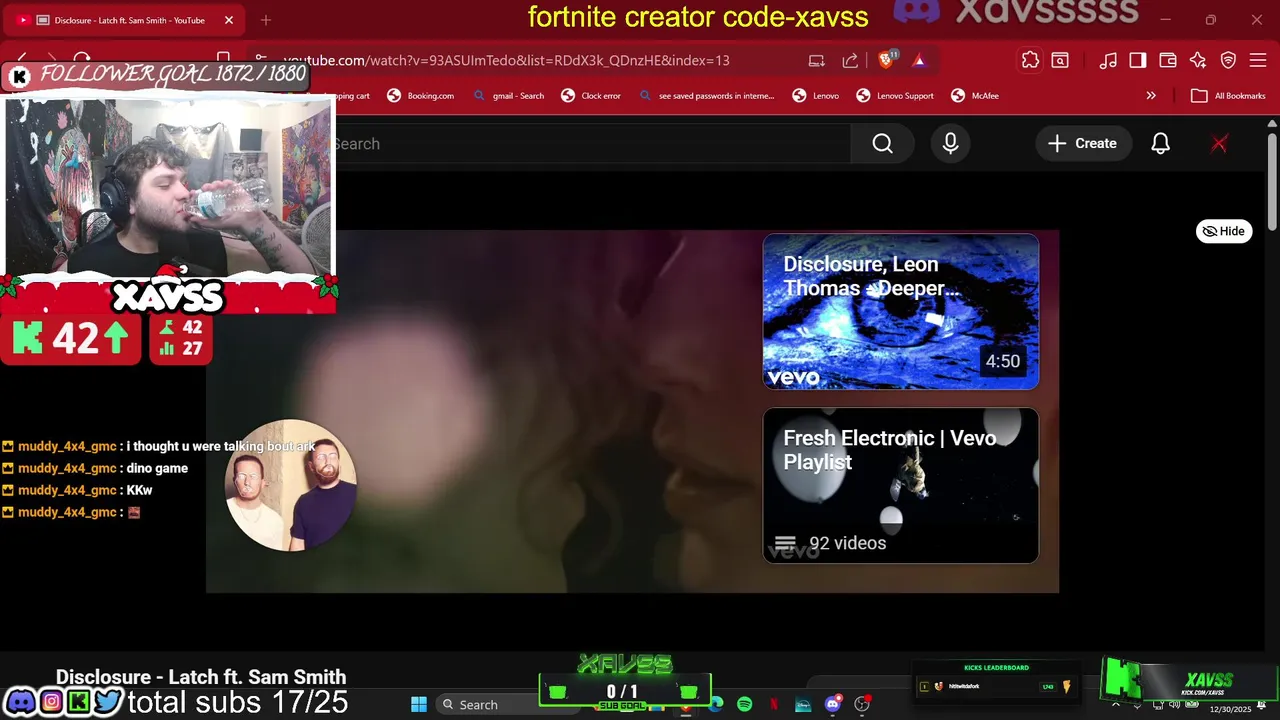Hide end-screen suggestions with Hide button
This screenshot has width=1280, height=720.
1224,231
